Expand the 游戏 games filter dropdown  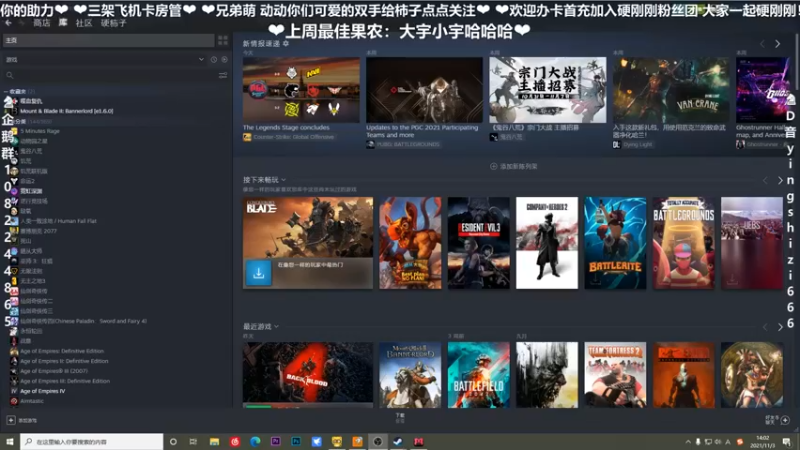[201, 60]
